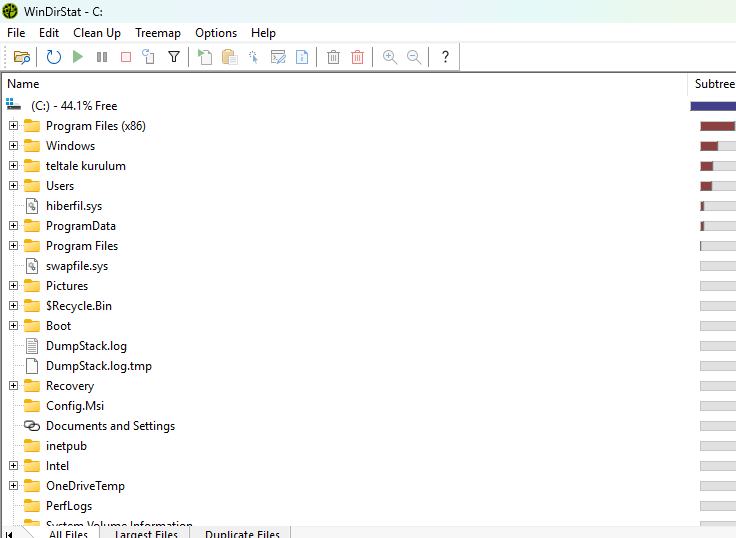Click the C: drive blue subtree bar
Viewport: 736px width, 538px height.
[713, 106]
